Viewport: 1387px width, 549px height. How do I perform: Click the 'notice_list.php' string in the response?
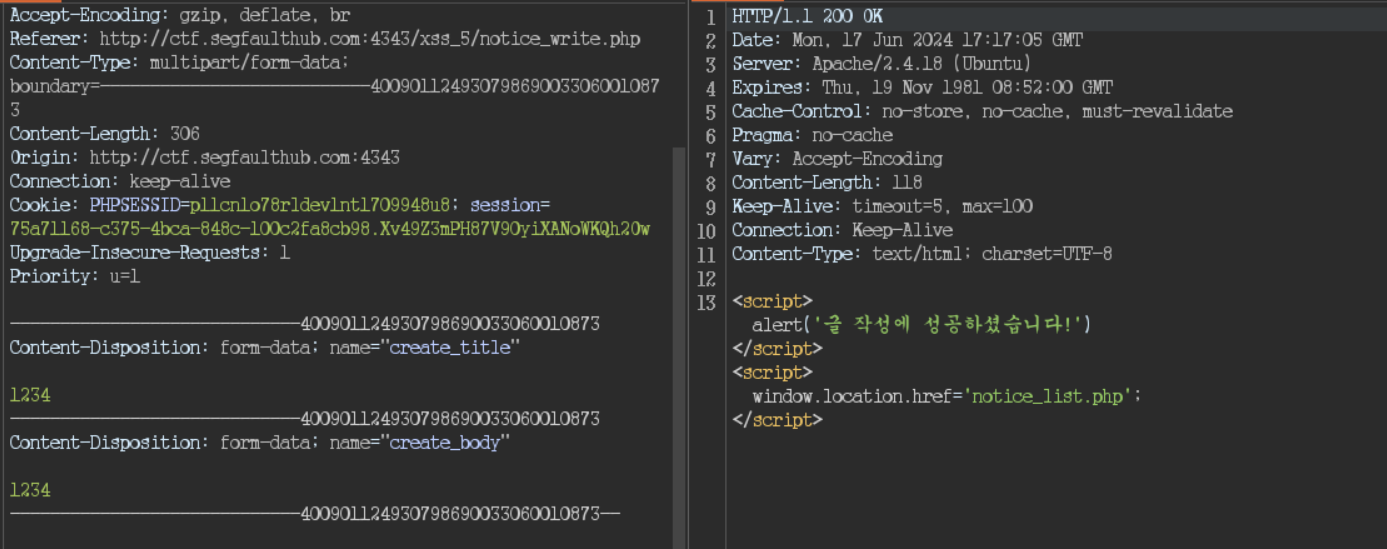(1047, 396)
